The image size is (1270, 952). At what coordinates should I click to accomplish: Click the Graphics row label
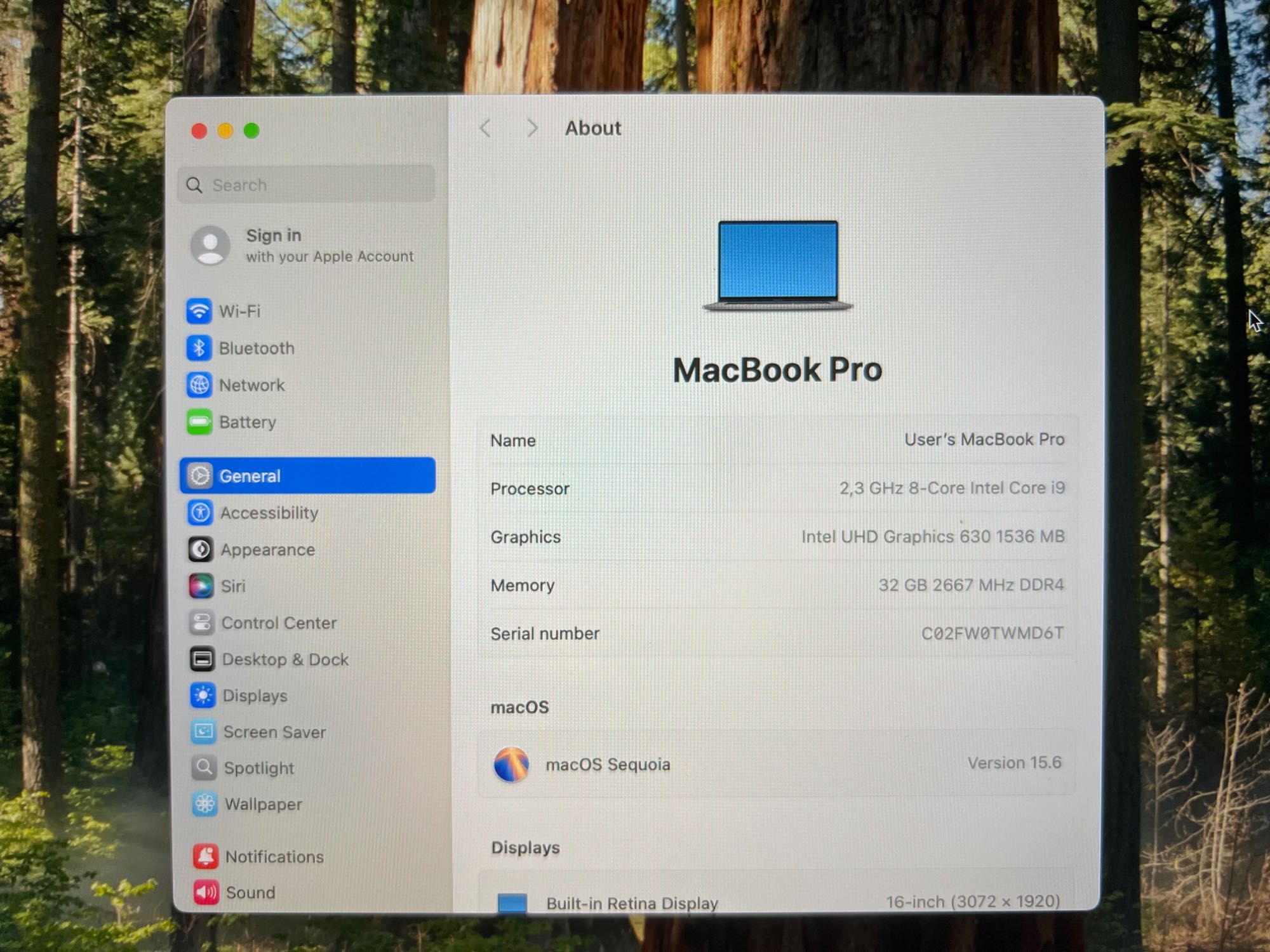click(x=526, y=537)
